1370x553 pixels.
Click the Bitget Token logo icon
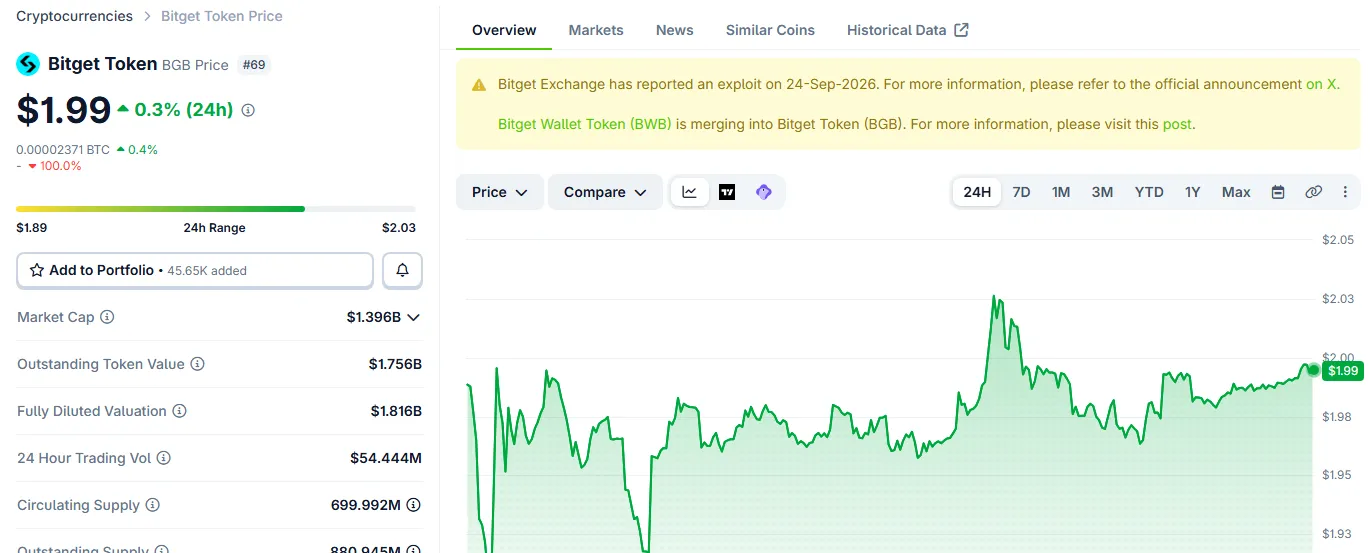(28, 64)
